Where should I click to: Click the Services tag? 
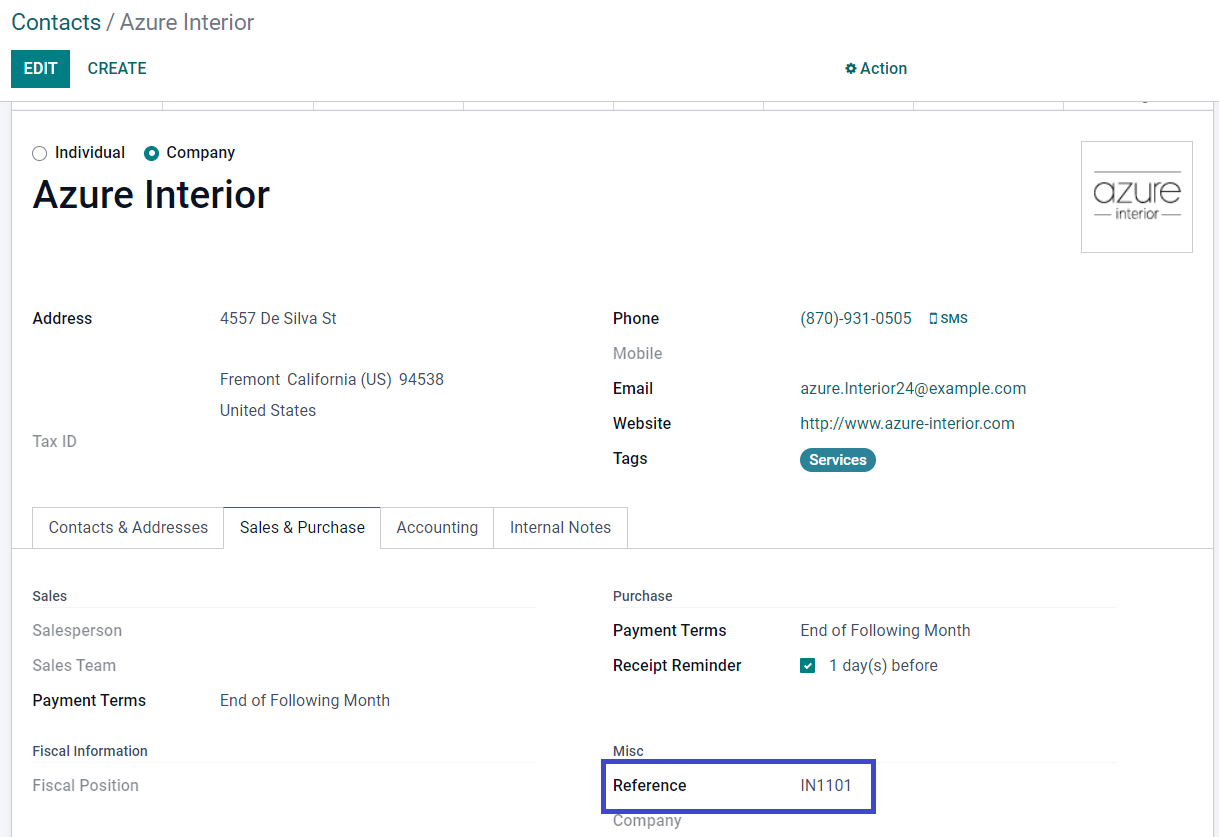click(838, 460)
